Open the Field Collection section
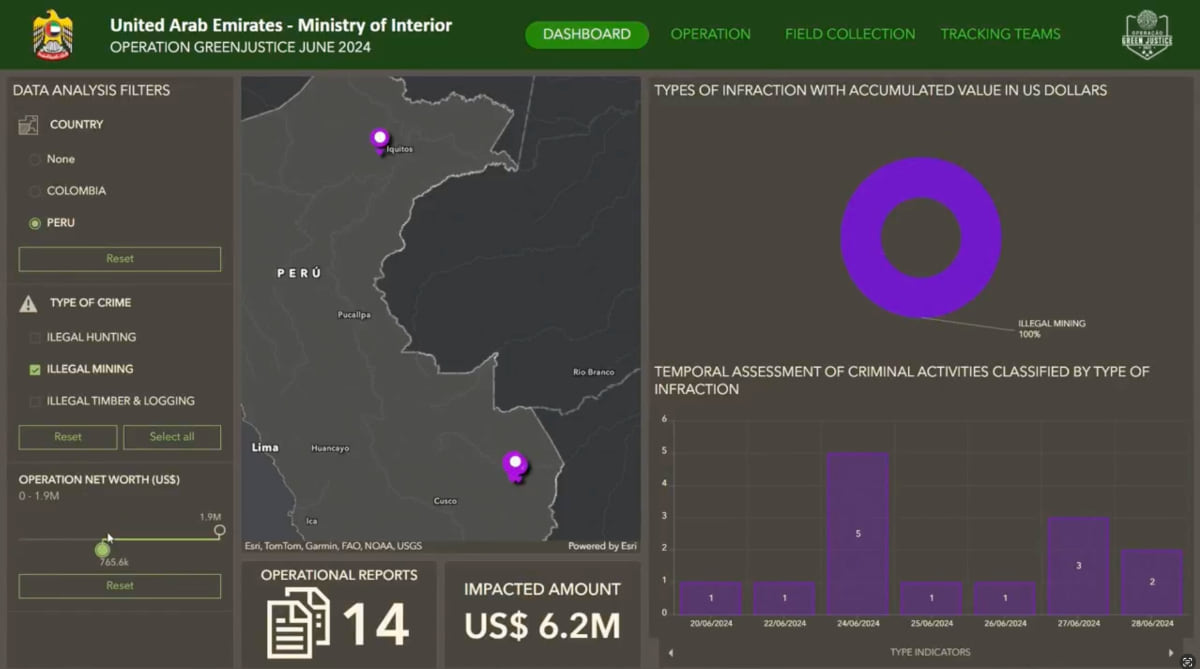Viewport: 1200px width, 669px height. click(849, 34)
